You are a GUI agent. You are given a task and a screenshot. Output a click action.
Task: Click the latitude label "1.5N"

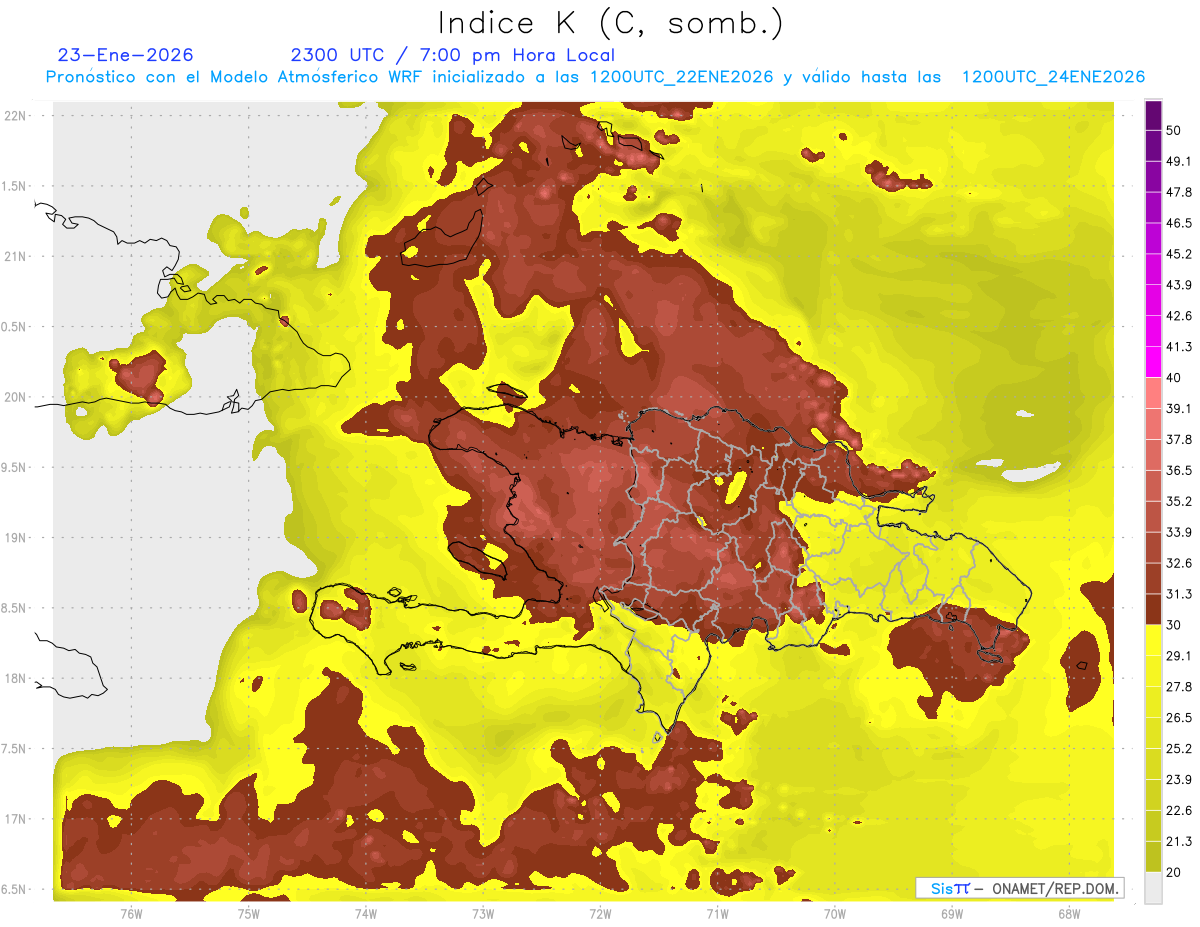(13, 187)
